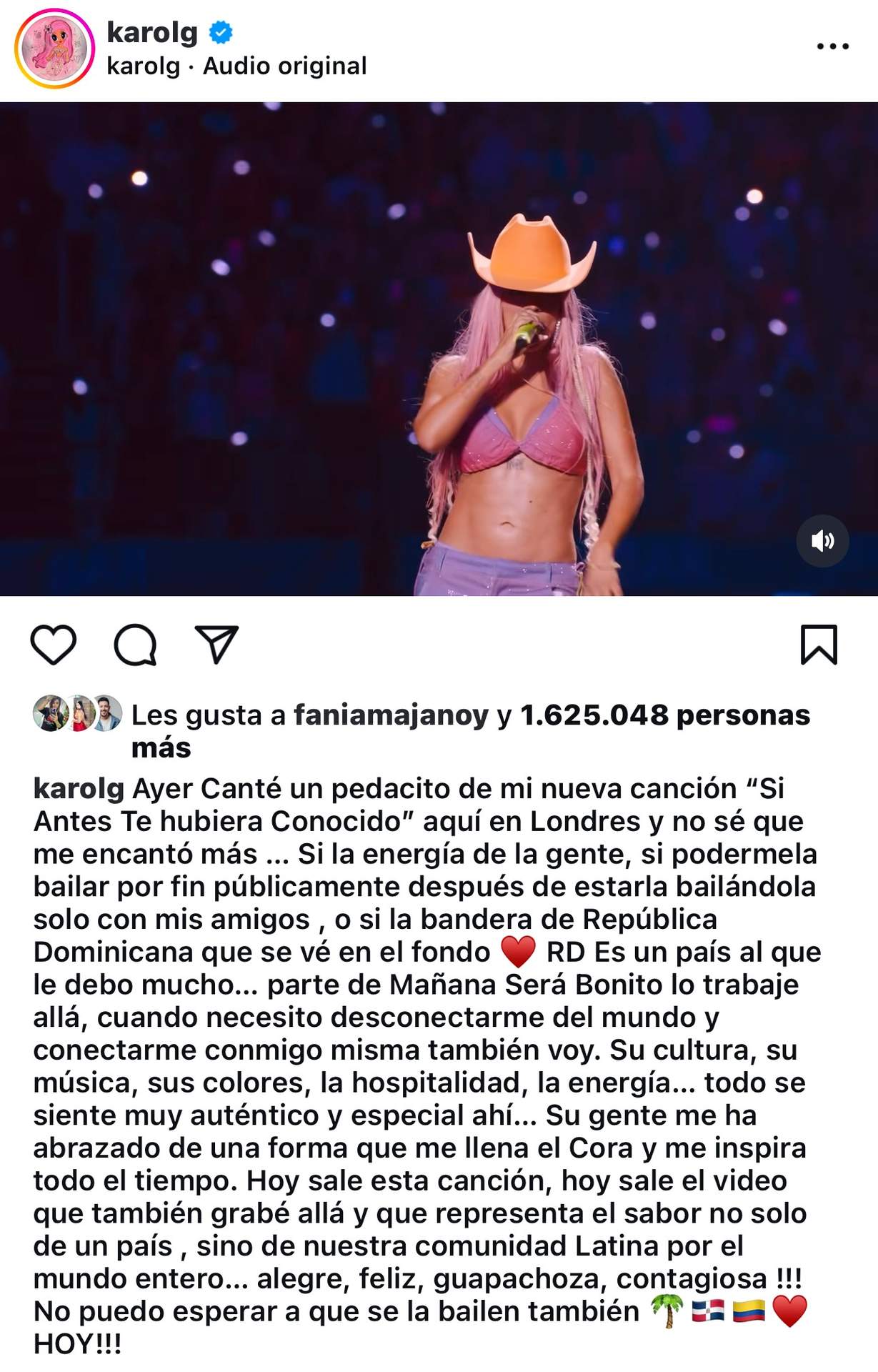Tap the performance video to pause it
Image resolution: width=878 pixels, height=1372 pixels.
pyautogui.click(x=439, y=349)
